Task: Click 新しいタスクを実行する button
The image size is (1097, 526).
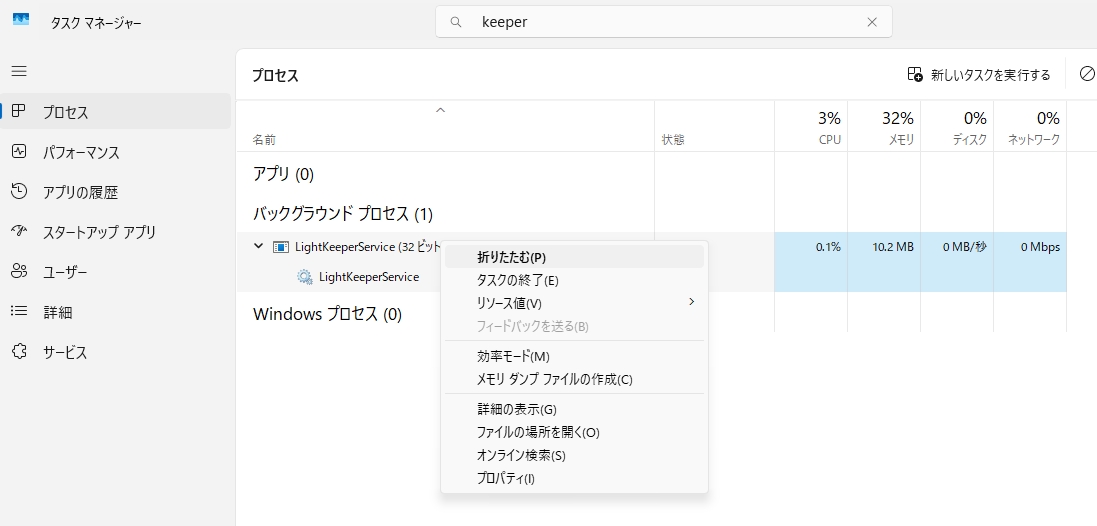Action: coord(979,75)
